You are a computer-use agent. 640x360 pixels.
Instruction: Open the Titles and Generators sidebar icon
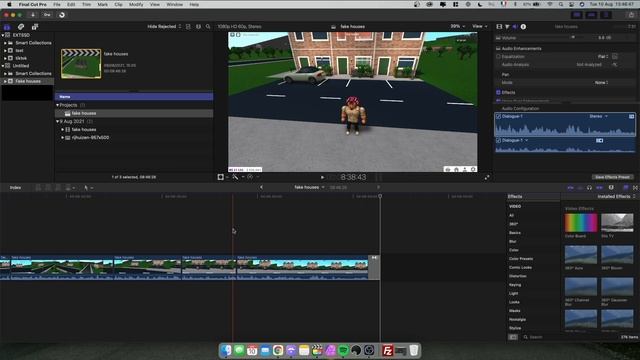tap(35, 27)
